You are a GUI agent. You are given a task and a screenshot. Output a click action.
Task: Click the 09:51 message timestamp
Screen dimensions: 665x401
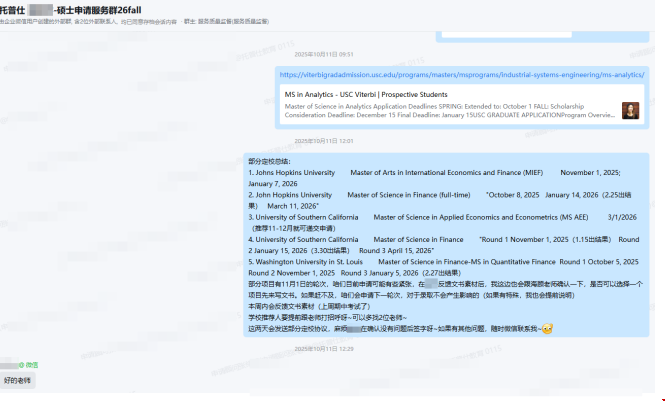(x=323, y=54)
